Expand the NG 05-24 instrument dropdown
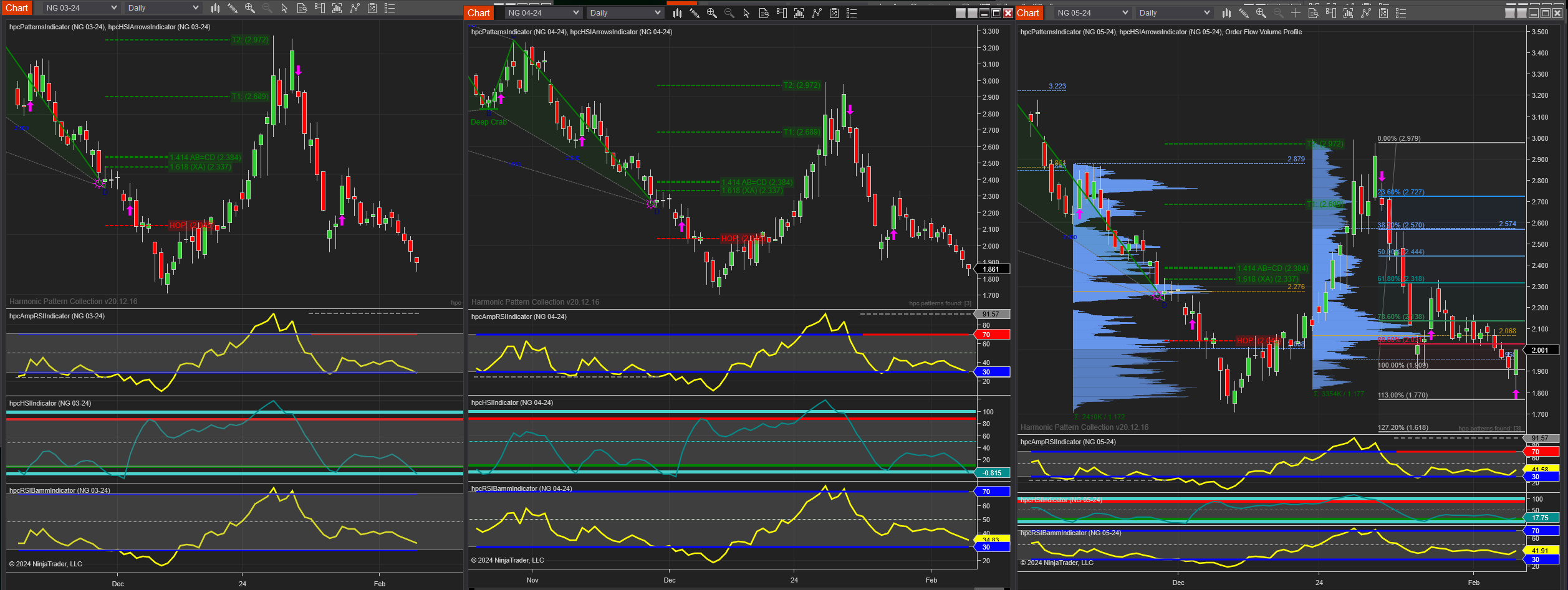The height and width of the screenshot is (590, 1568). click(x=1092, y=13)
